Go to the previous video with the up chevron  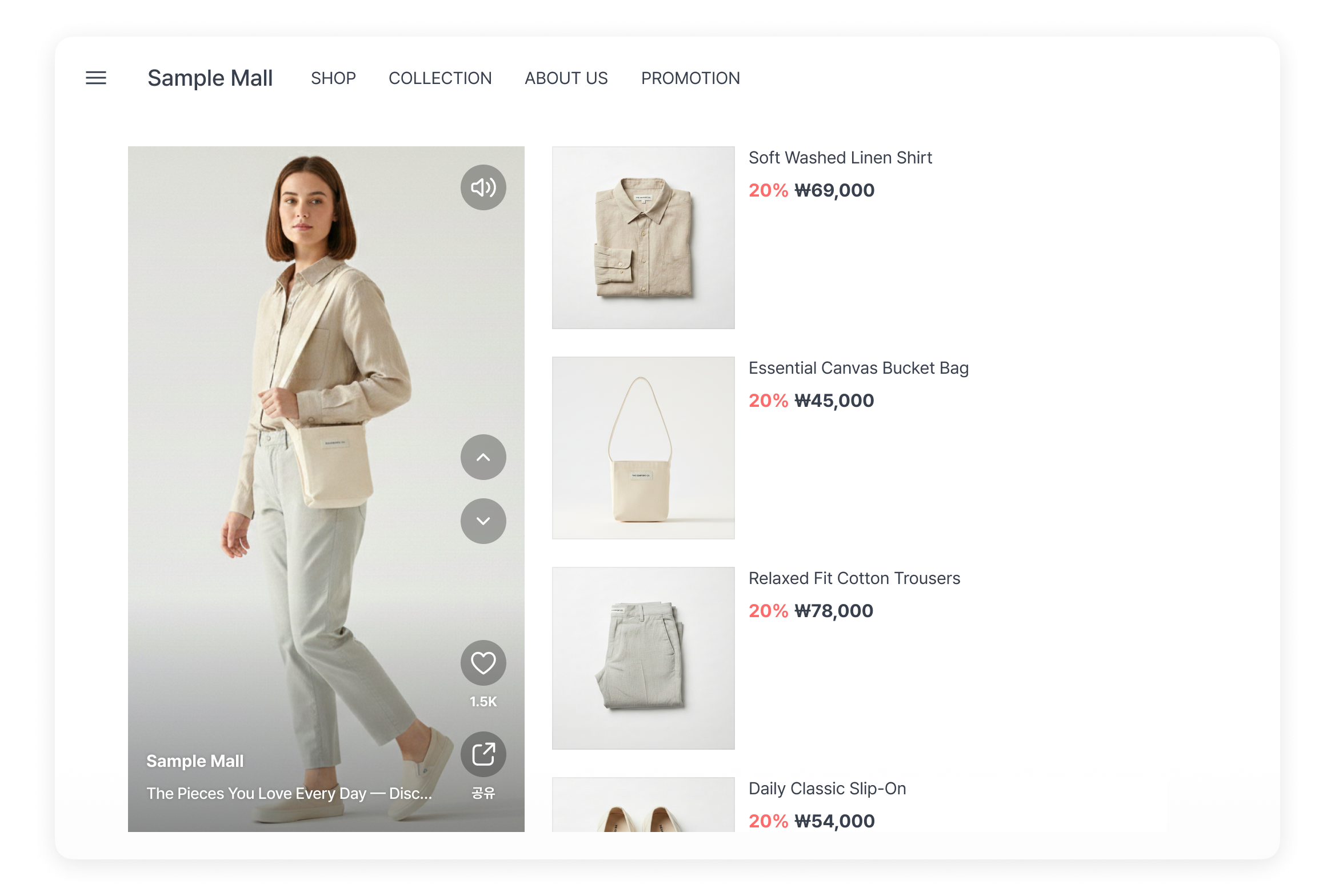tap(483, 457)
